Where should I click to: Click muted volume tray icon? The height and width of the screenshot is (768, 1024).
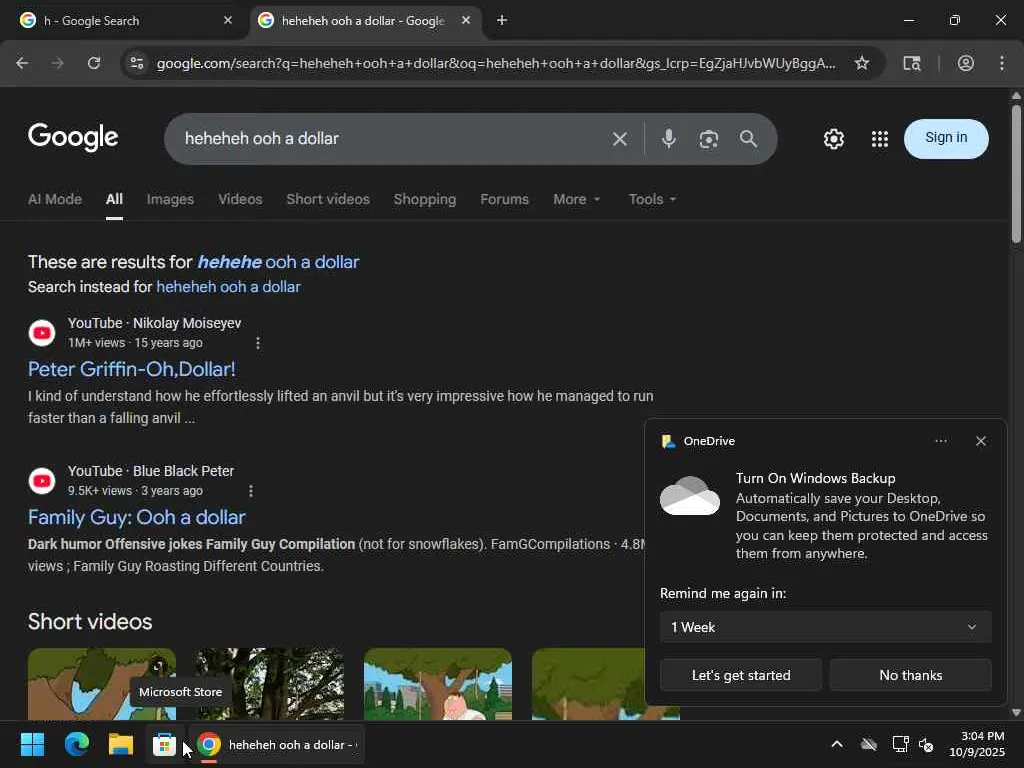[x=926, y=744]
